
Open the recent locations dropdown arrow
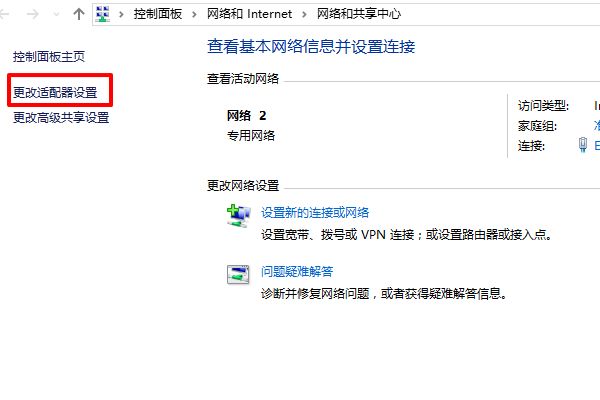(x=56, y=15)
